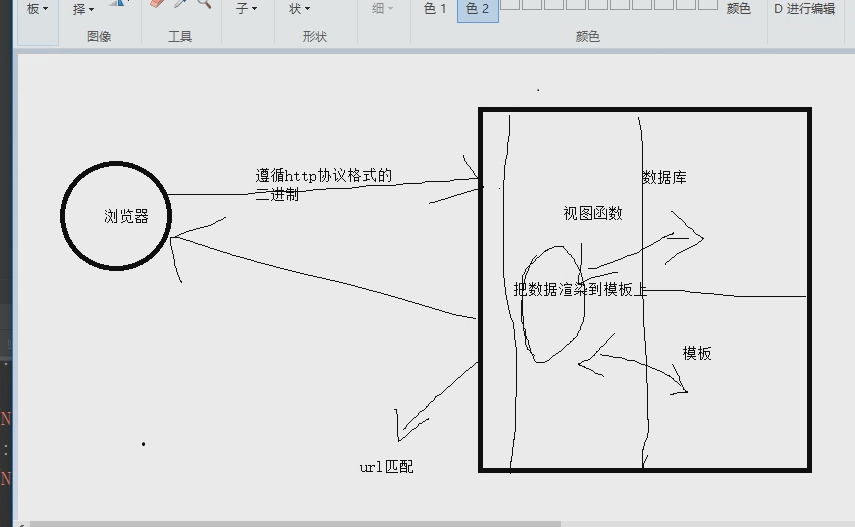Viewport: 855px width, 527px height.
Task: Click the '数据库' label on the canvas
Action: click(x=664, y=177)
